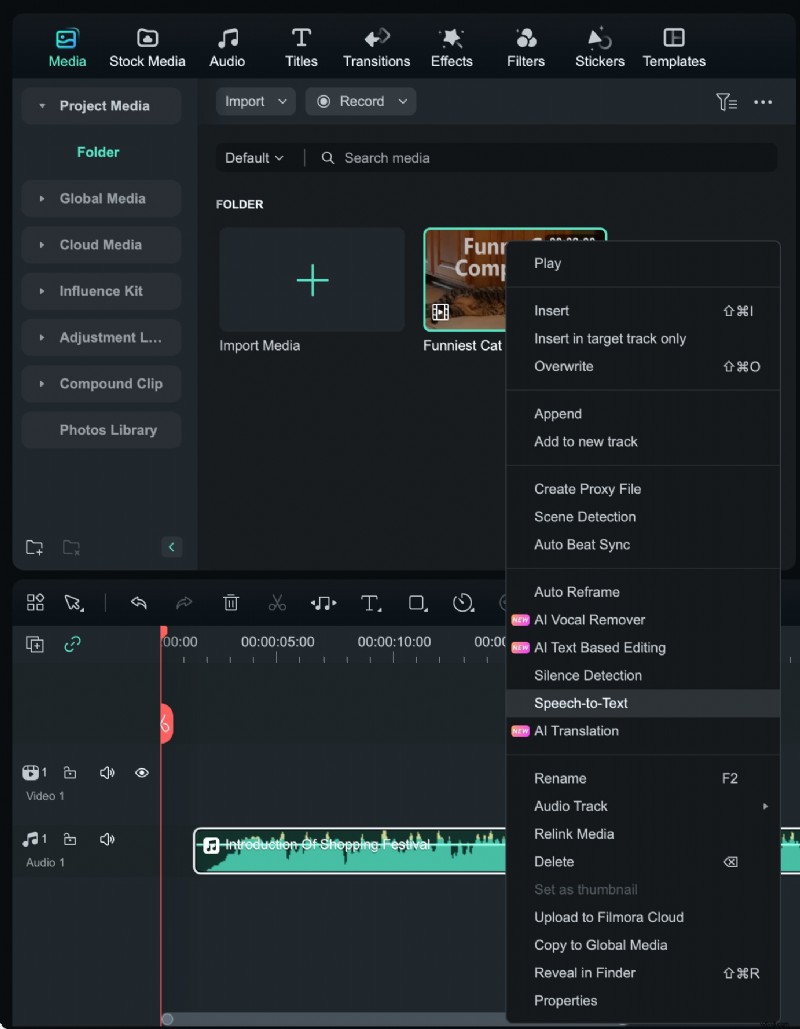The image size is (800, 1029).
Task: Click the Add new track icon
Action: 35,645
